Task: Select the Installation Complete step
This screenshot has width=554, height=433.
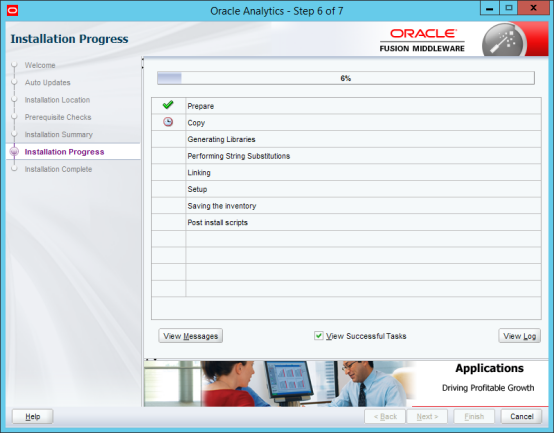Action: point(58,169)
